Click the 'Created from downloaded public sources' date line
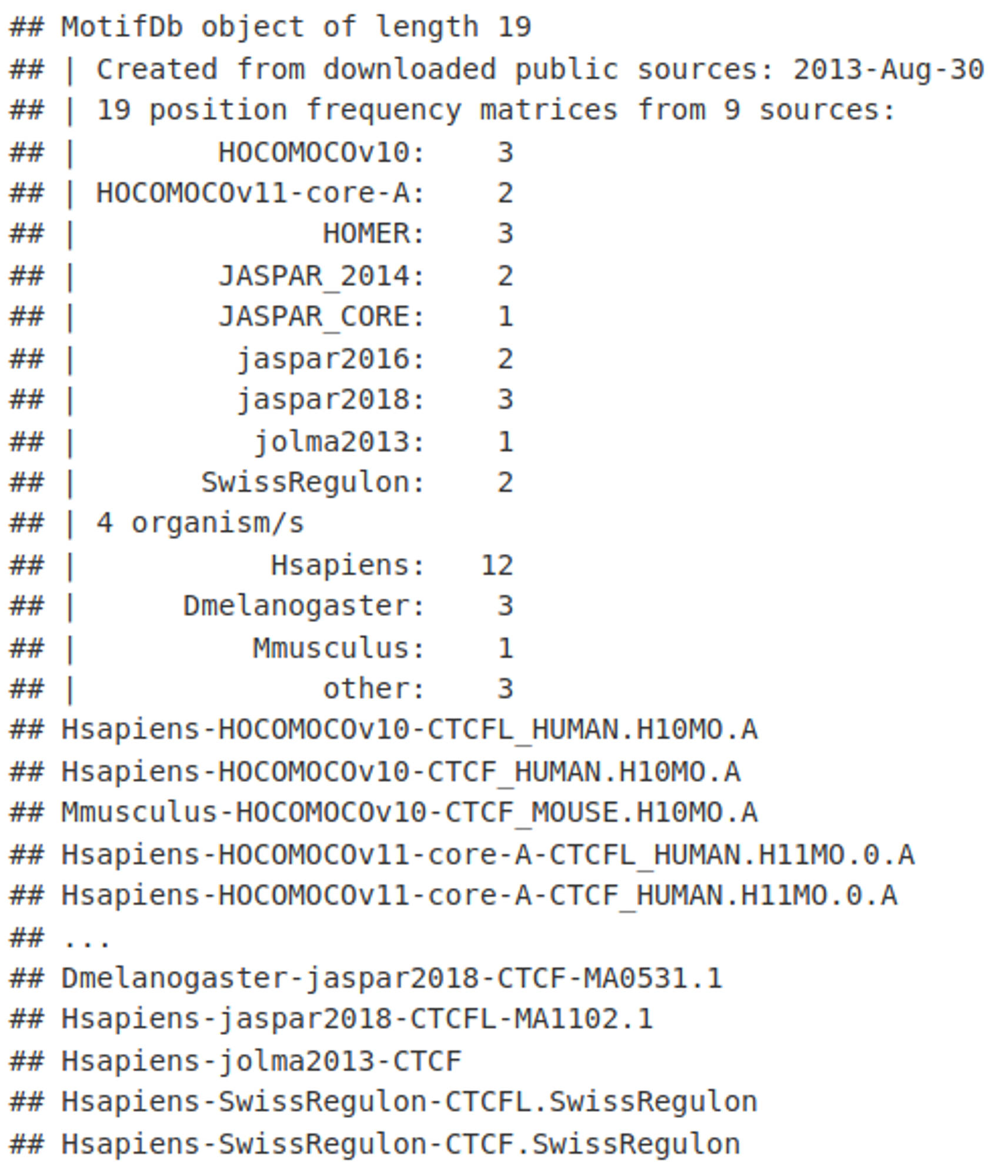1008x1176 pixels. [496, 69]
